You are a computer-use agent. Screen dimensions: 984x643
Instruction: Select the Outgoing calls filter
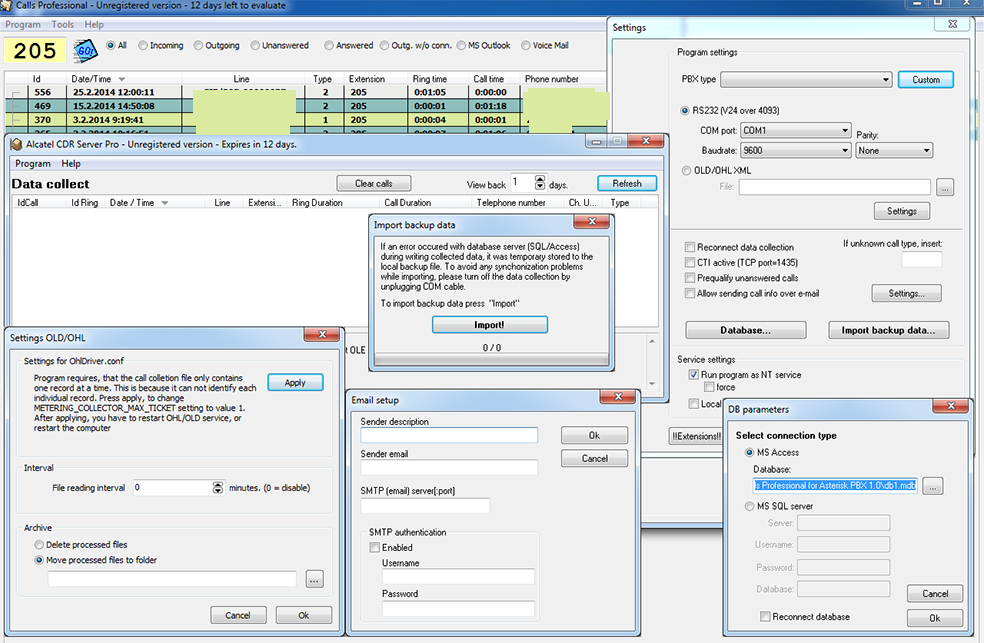tap(198, 45)
